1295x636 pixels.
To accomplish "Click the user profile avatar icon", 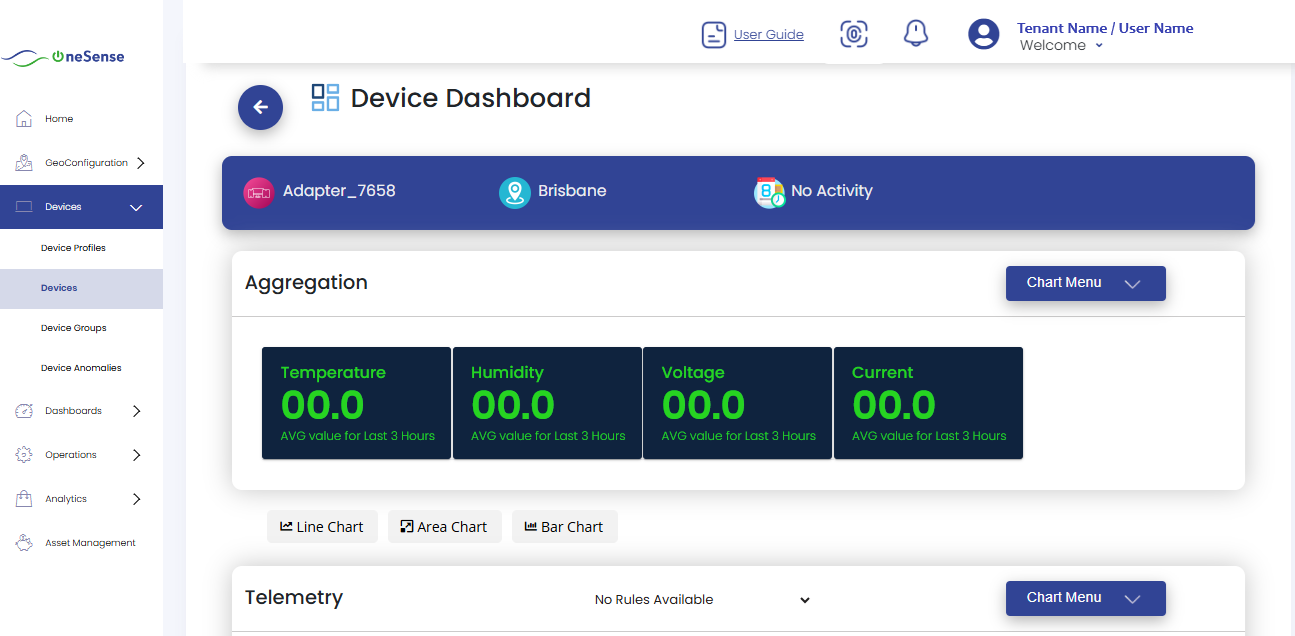I will point(983,35).
